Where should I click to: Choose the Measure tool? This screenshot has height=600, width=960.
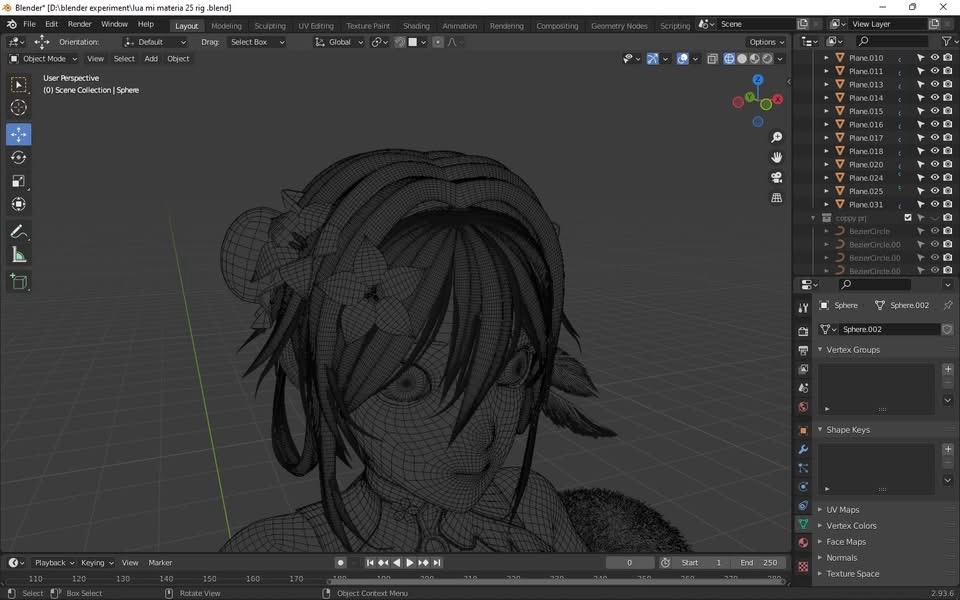[18, 255]
